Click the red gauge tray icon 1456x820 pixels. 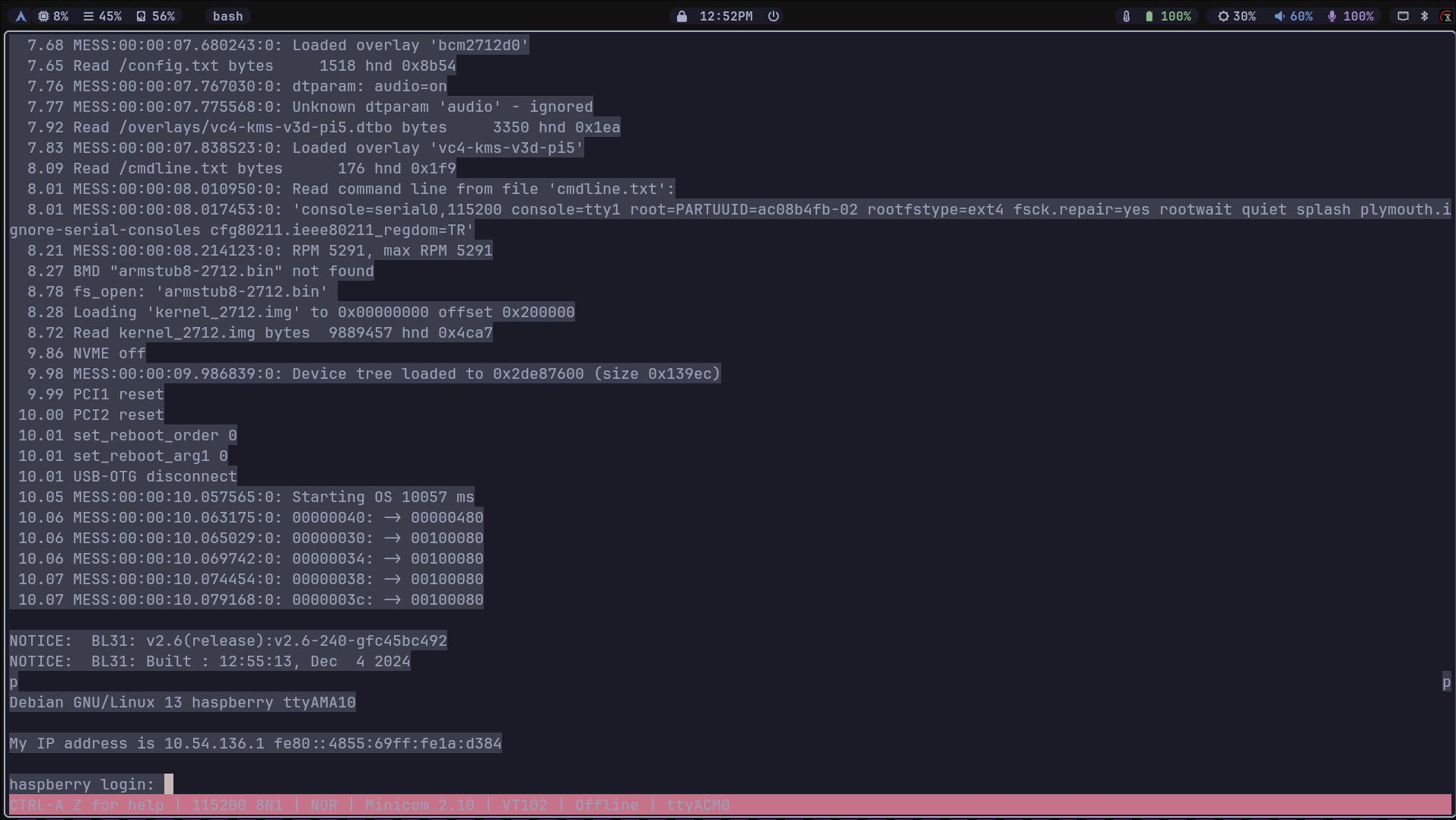point(1446,16)
